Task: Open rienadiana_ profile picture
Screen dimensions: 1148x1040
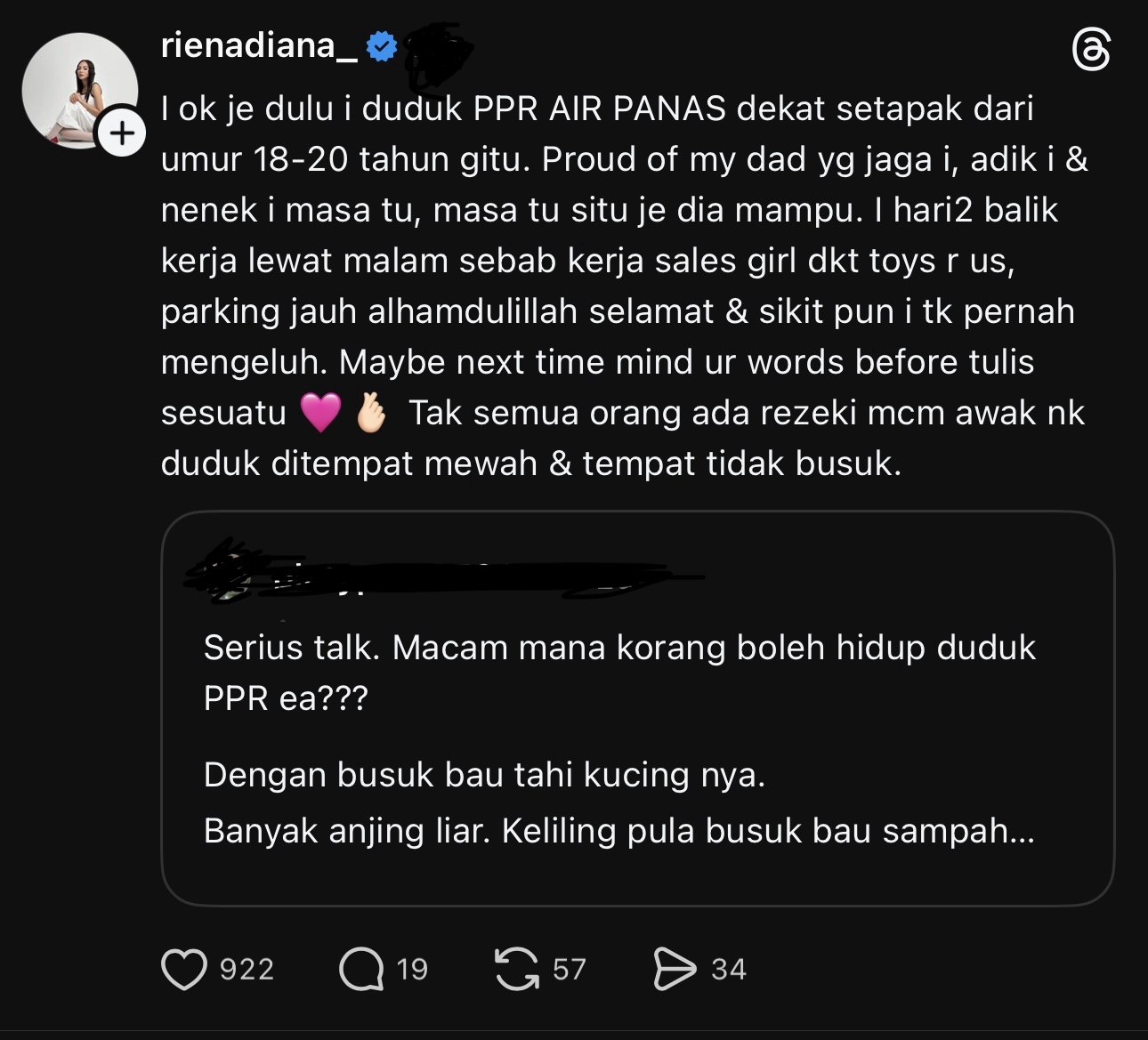Action: (80, 91)
